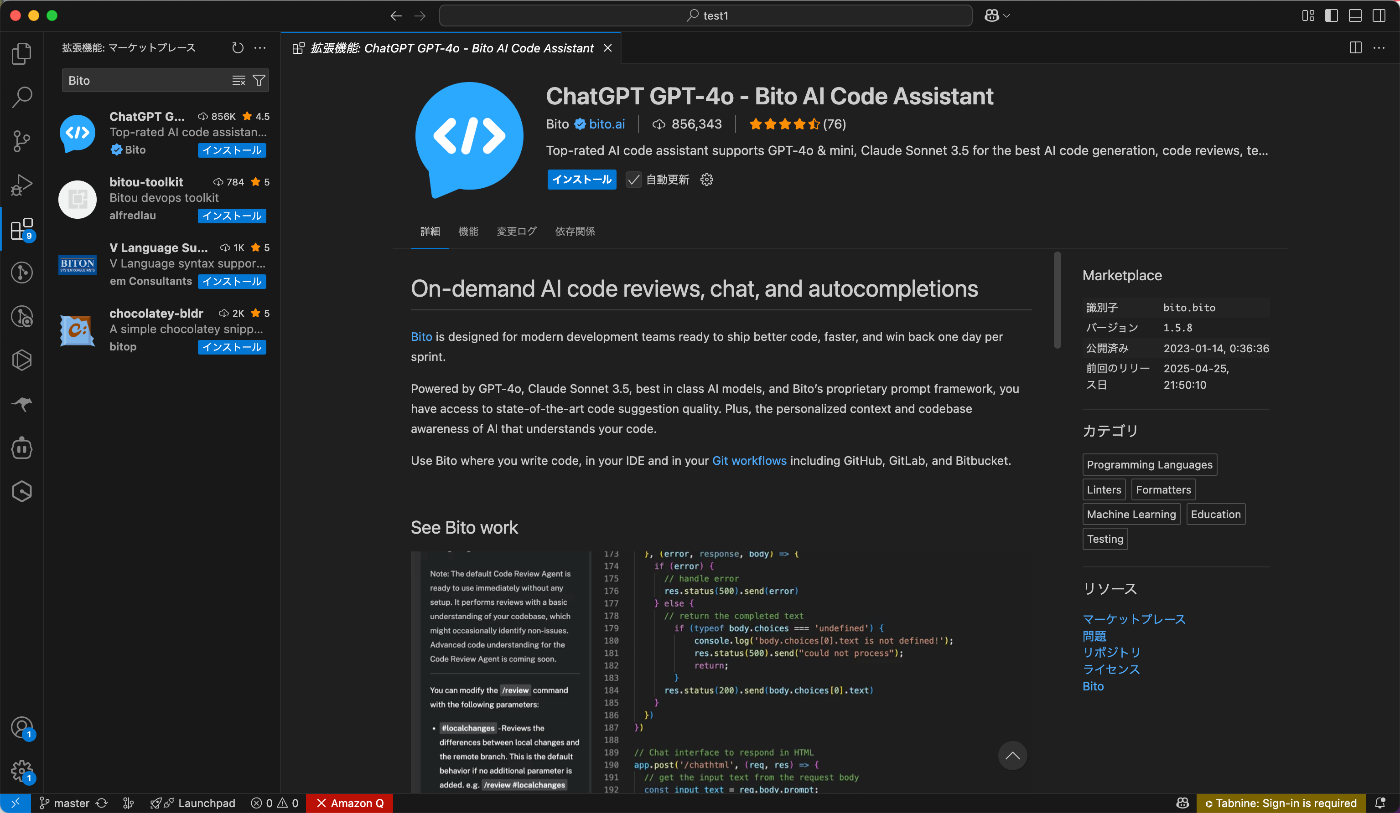Install the bitou-toolkit extension
This screenshot has width=1400, height=813.
point(231,216)
